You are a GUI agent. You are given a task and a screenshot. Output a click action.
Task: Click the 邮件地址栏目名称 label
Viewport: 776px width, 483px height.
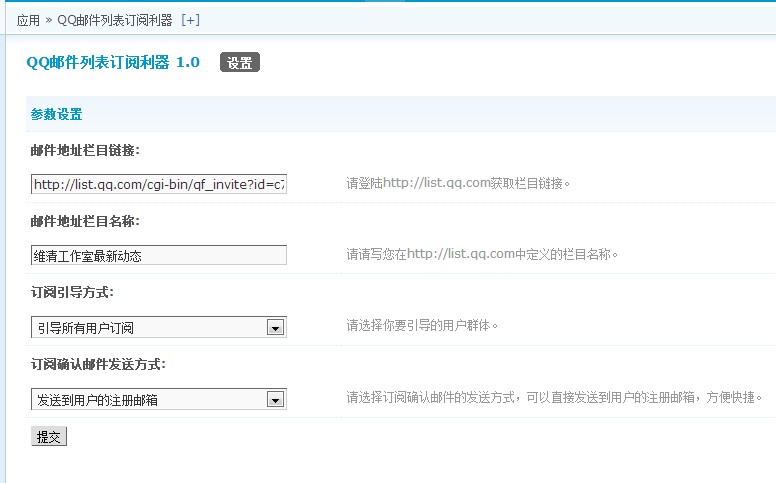tap(85, 221)
